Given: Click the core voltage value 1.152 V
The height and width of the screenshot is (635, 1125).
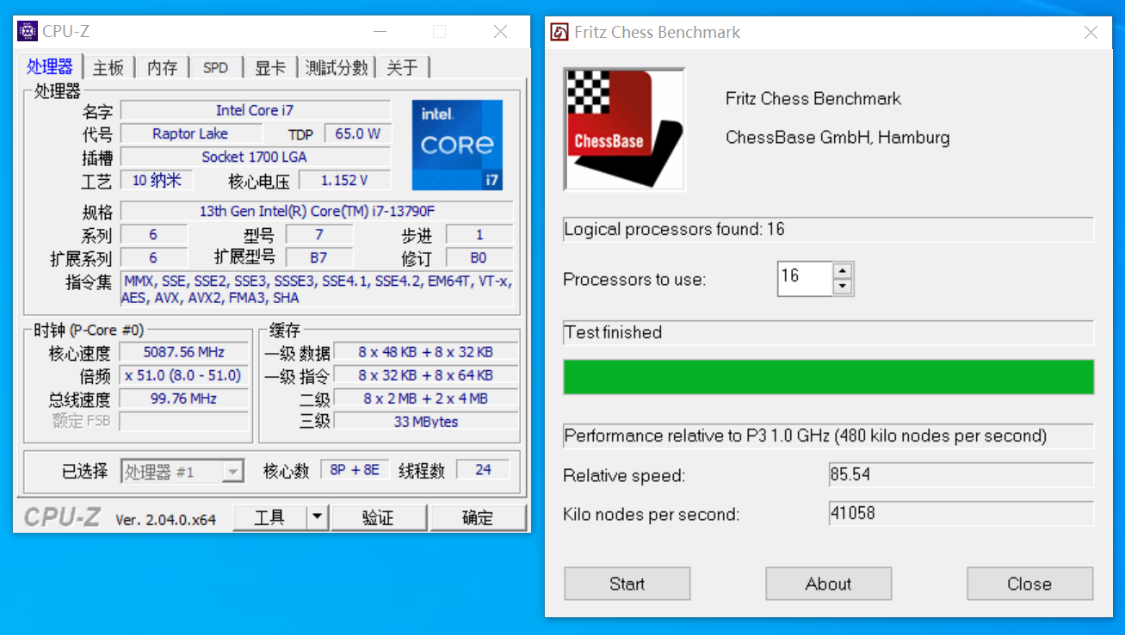Looking at the screenshot, I should pyautogui.click(x=344, y=180).
